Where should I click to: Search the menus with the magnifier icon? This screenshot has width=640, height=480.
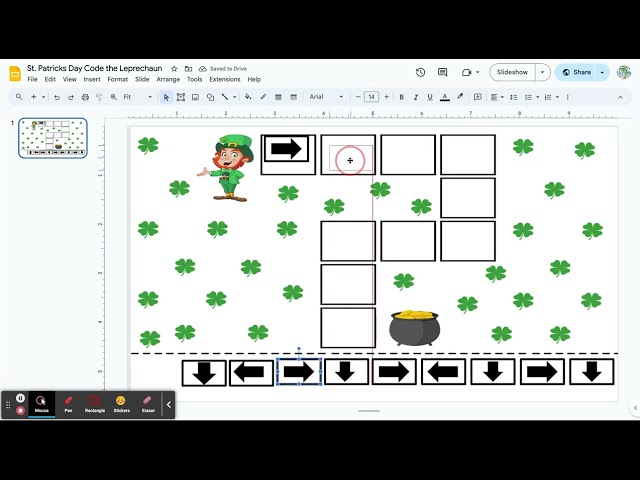(19, 97)
